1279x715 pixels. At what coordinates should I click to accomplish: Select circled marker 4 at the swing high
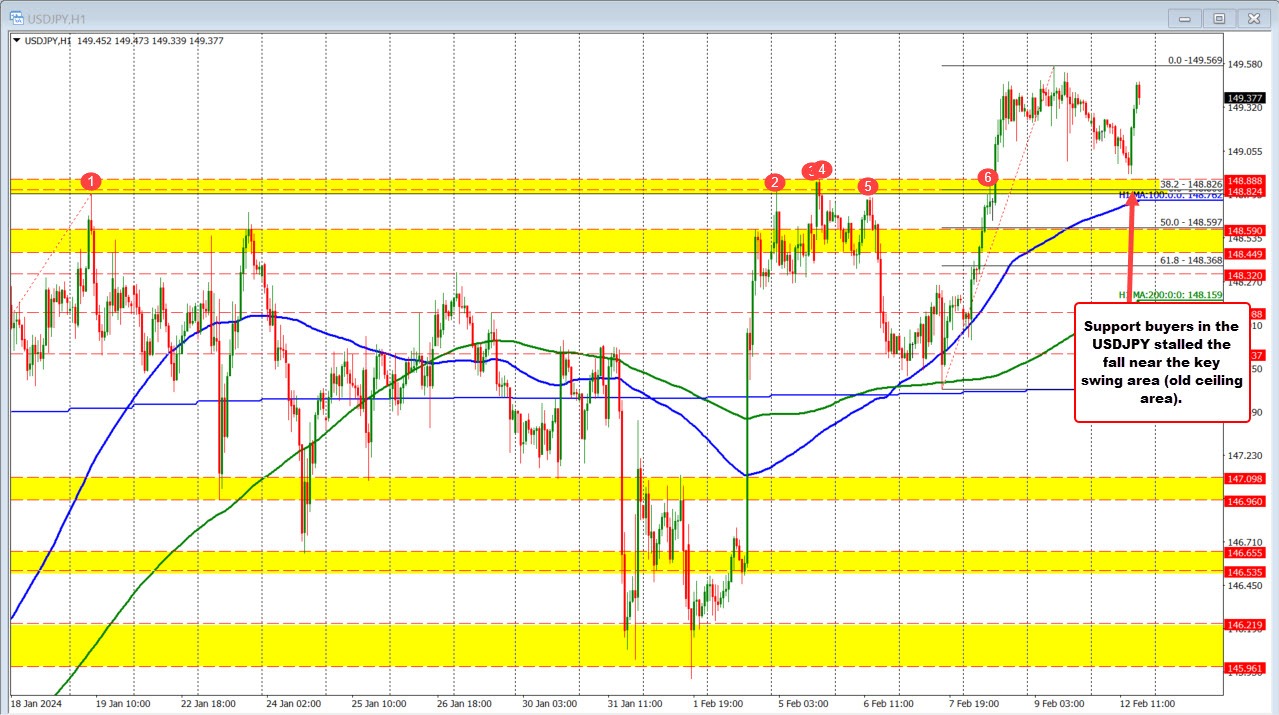click(822, 169)
